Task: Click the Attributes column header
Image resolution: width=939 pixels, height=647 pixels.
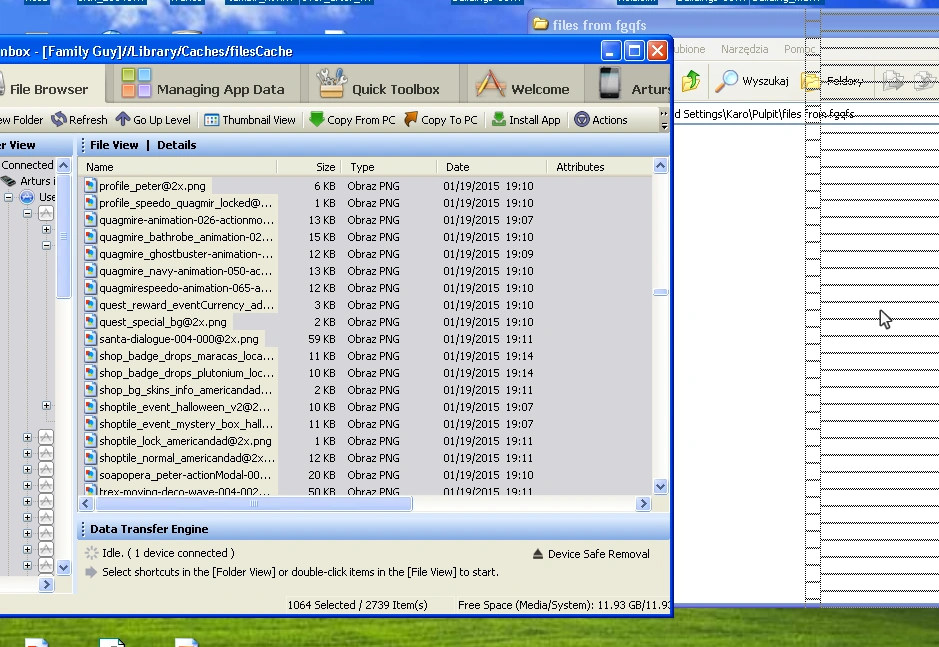Action: (x=599, y=167)
